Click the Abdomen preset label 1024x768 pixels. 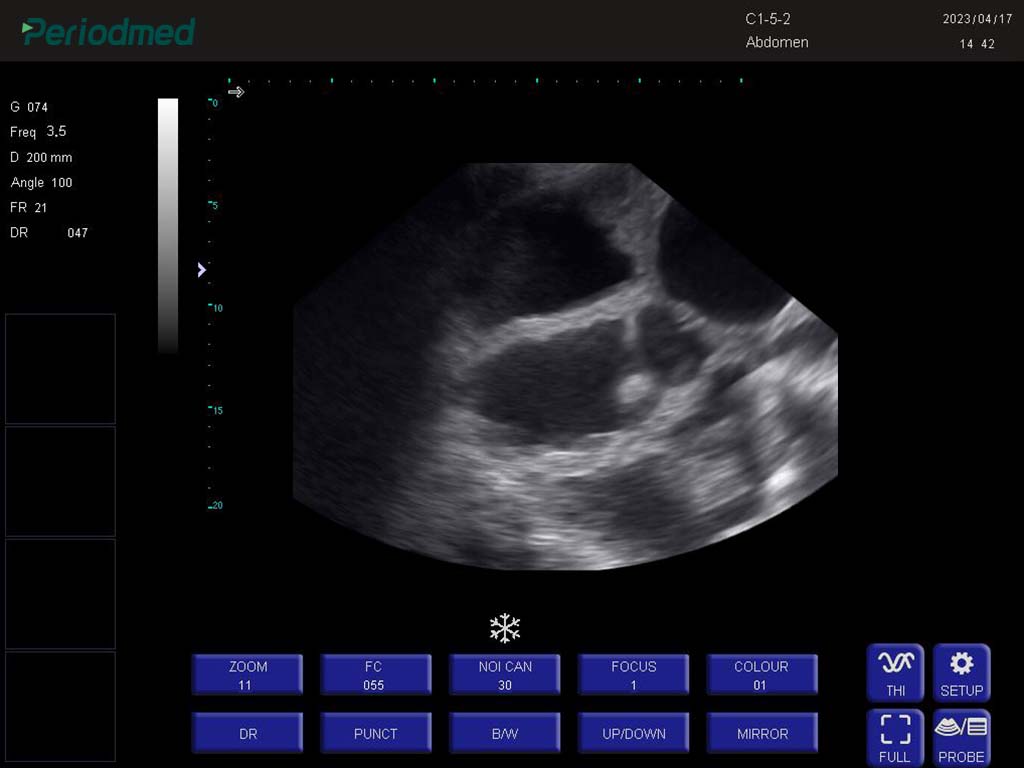coord(777,42)
